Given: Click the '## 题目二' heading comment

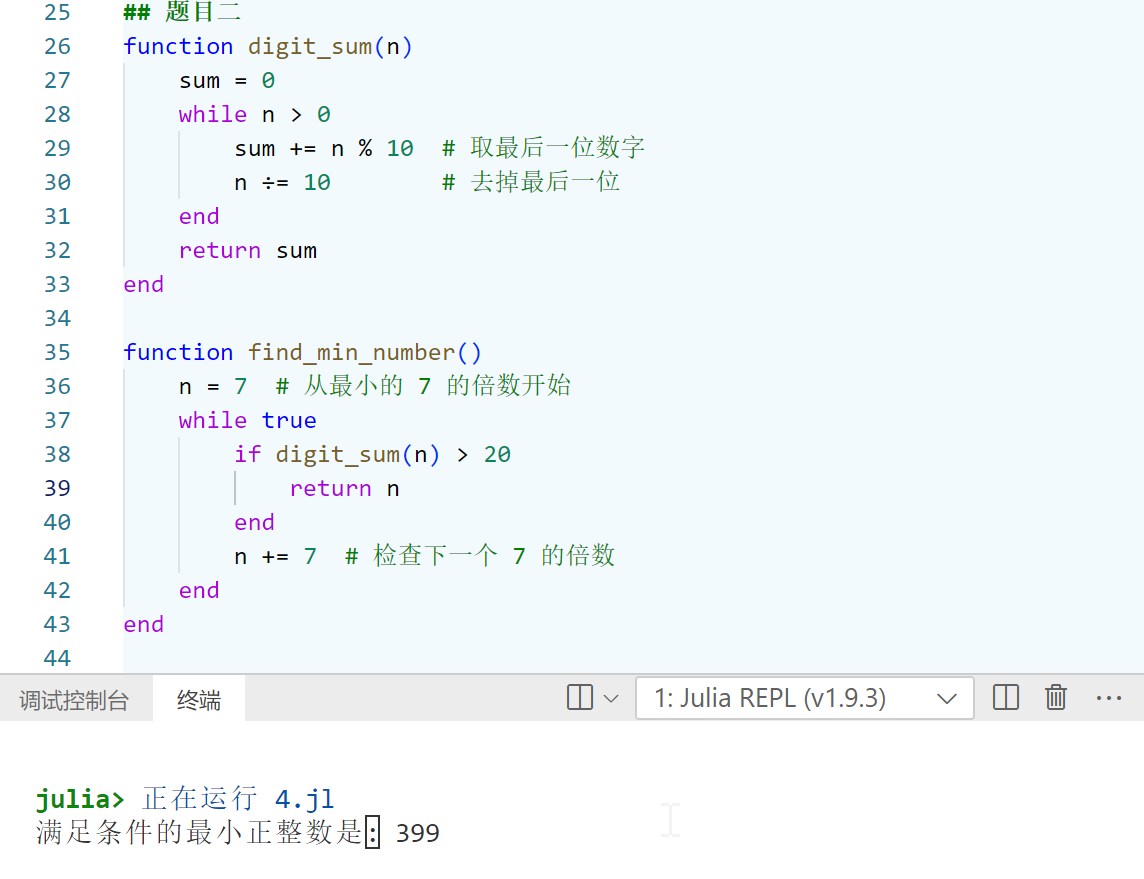Looking at the screenshot, I should 182,12.
